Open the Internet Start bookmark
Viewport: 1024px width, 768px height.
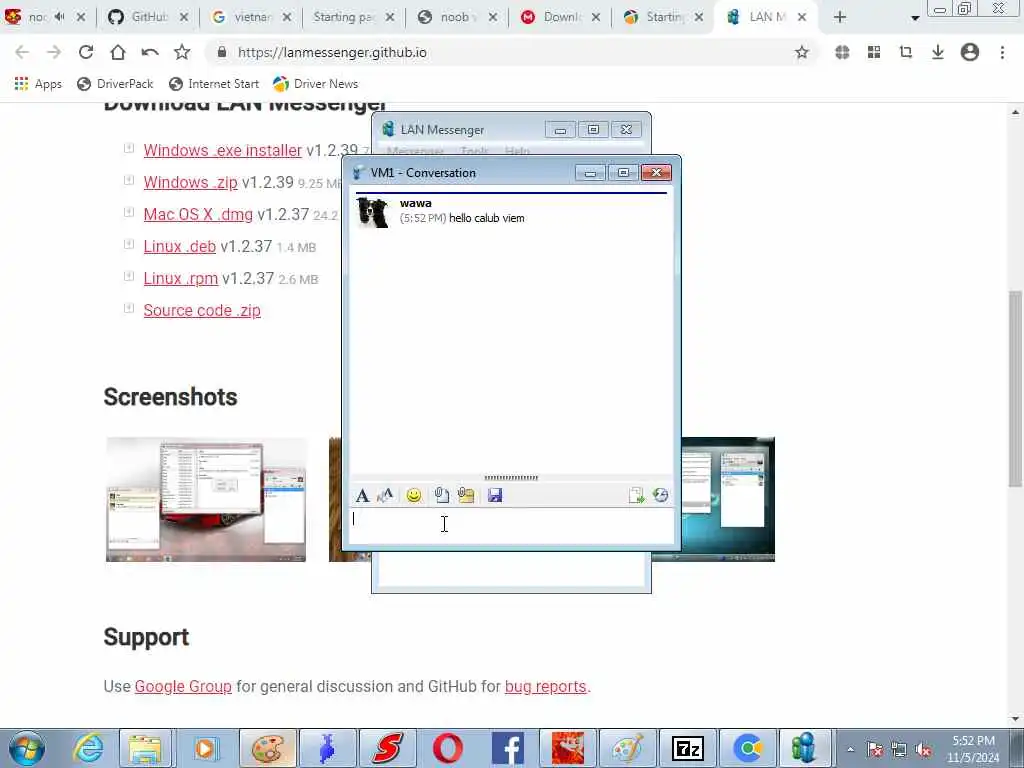pyautogui.click(x=214, y=84)
